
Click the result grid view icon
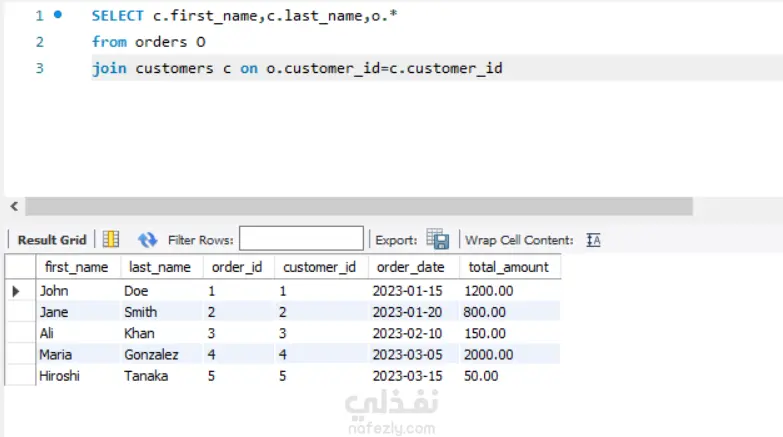111,240
